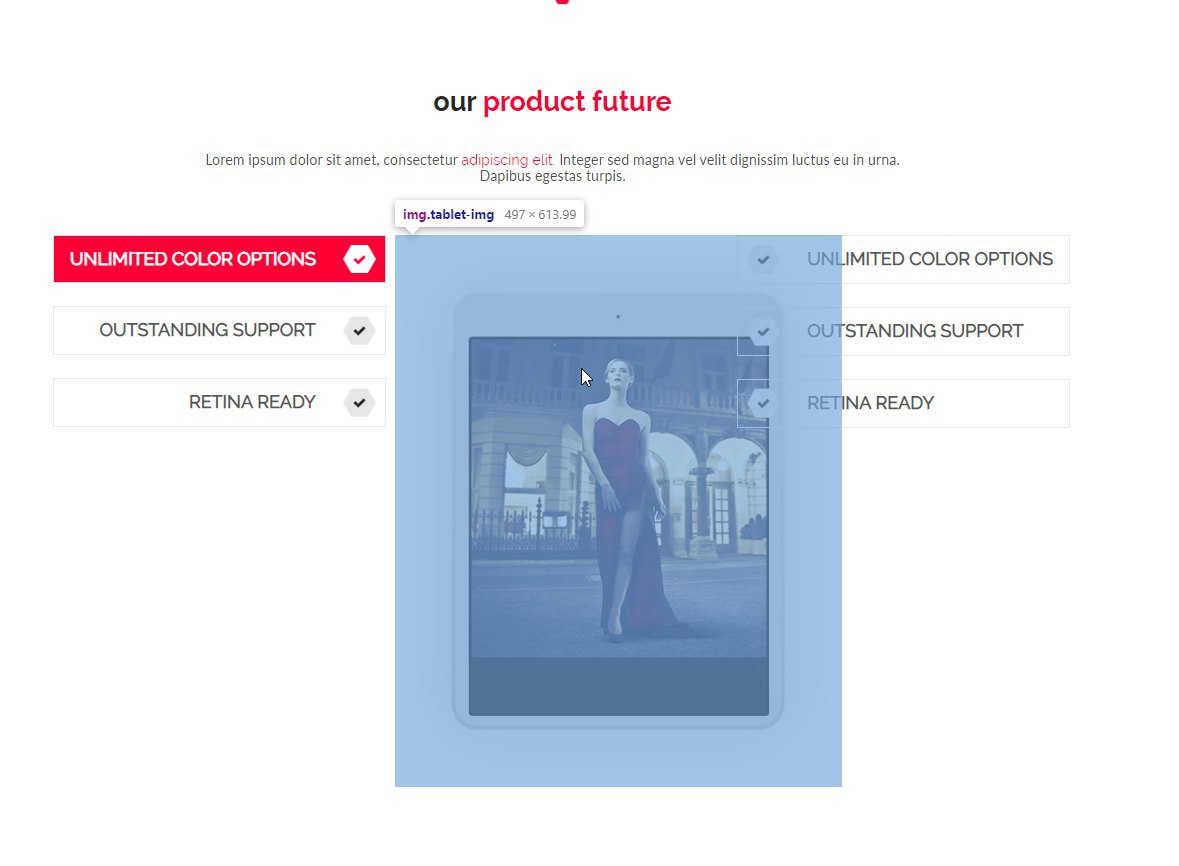
Task: Click dark bar below the tablet photo
Action: point(619,686)
